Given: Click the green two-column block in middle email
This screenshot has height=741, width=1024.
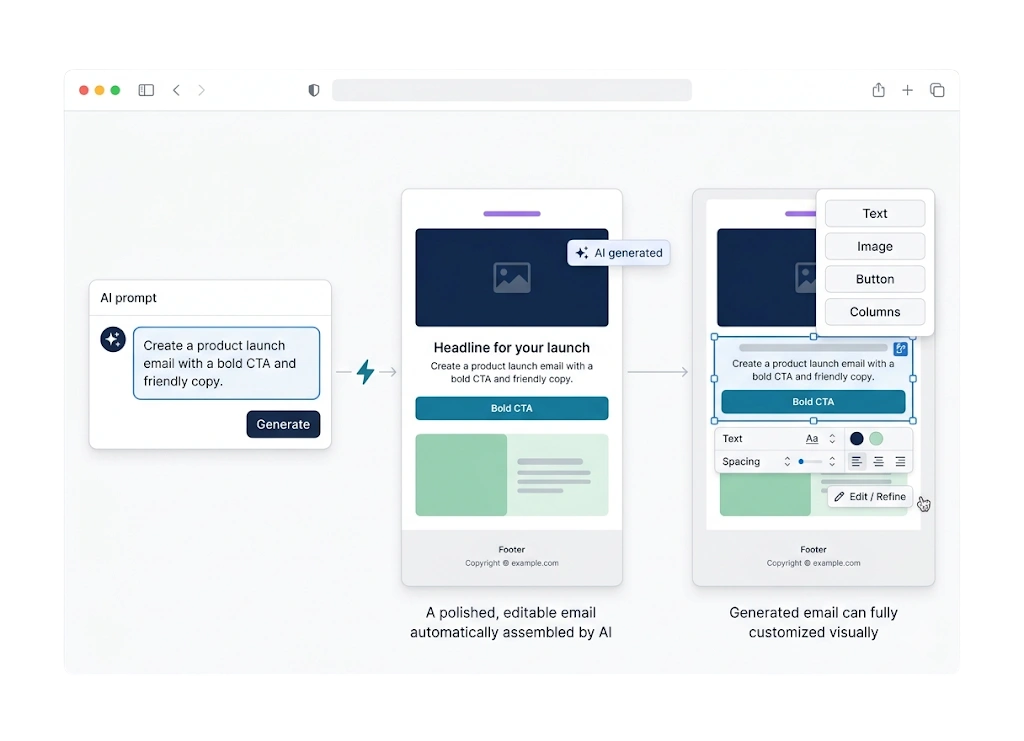Looking at the screenshot, I should pos(512,475).
